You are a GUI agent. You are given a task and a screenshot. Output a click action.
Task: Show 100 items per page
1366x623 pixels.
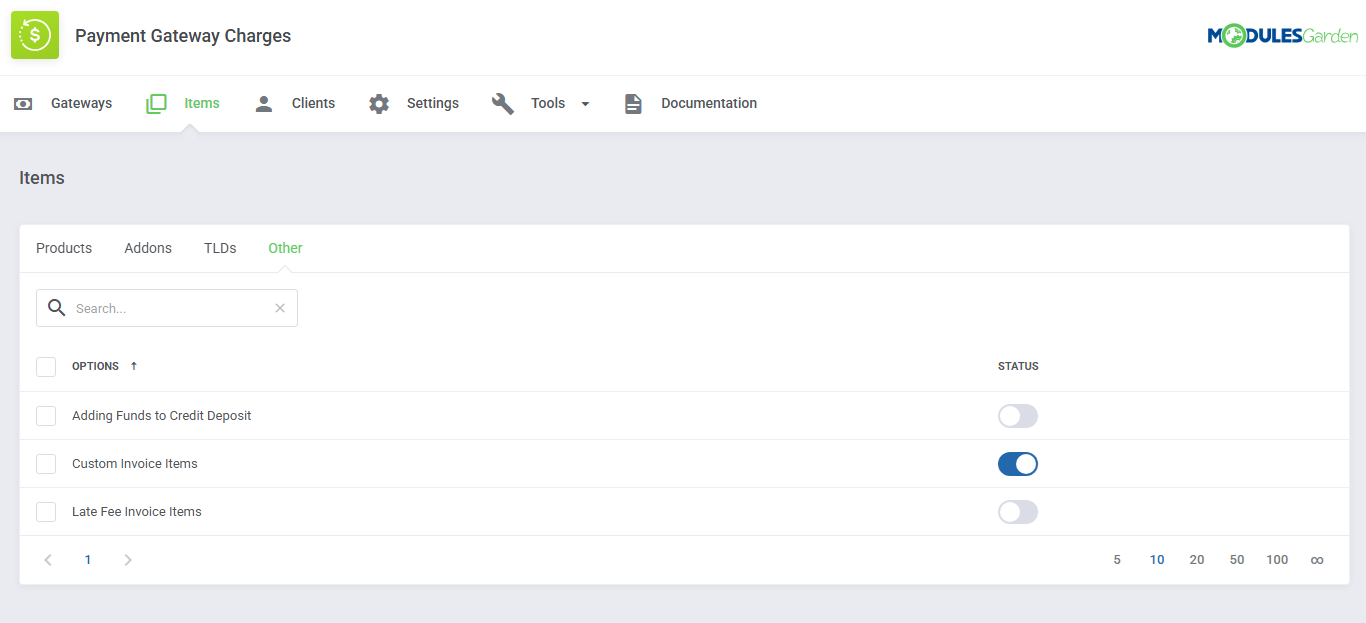[x=1277, y=559]
